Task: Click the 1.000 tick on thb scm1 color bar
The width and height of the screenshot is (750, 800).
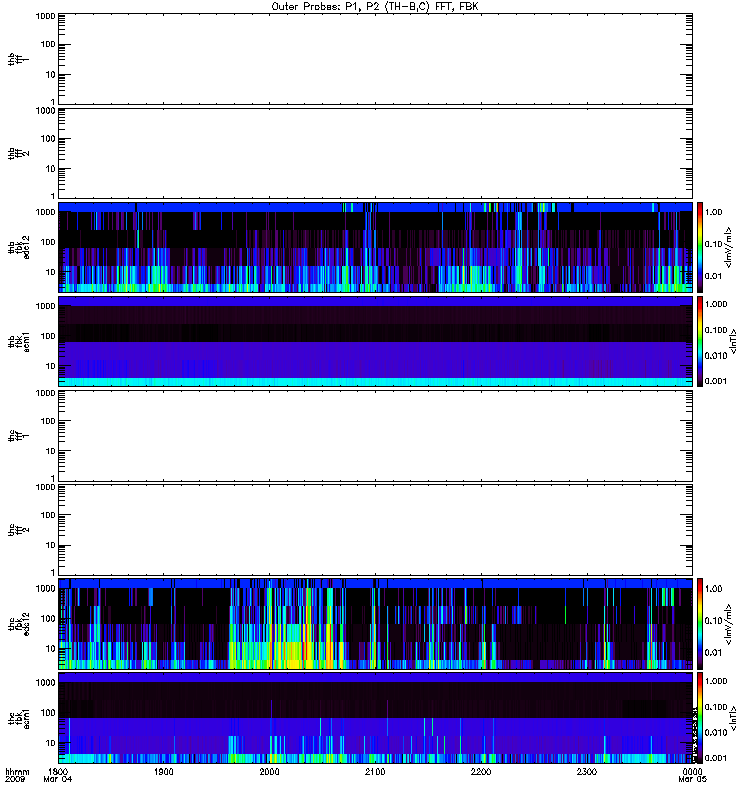Action: point(716,304)
